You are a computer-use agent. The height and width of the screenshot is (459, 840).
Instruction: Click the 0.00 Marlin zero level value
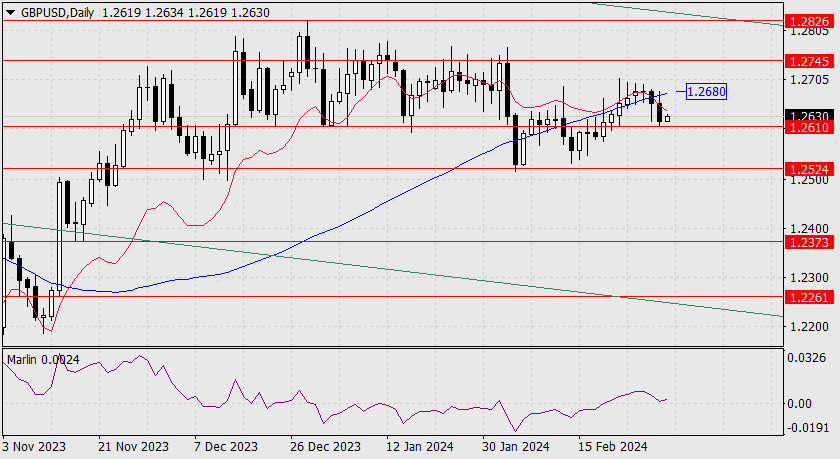click(x=801, y=404)
